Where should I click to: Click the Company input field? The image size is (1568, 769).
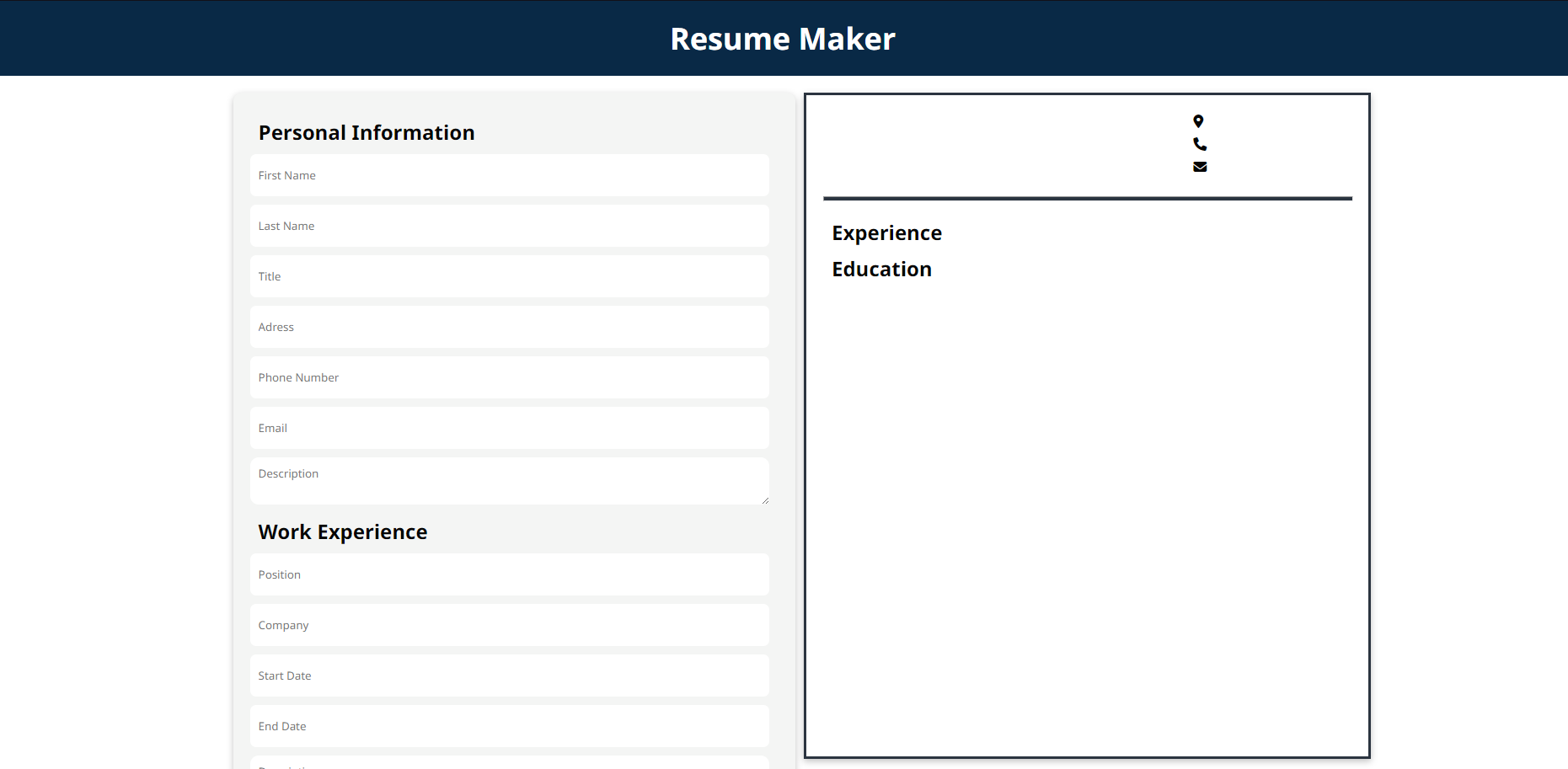click(509, 625)
